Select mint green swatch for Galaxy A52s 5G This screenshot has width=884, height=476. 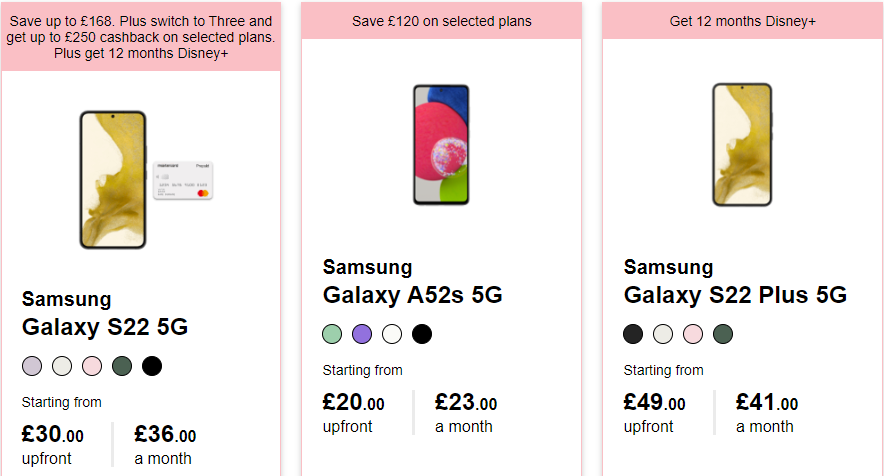[x=332, y=334]
